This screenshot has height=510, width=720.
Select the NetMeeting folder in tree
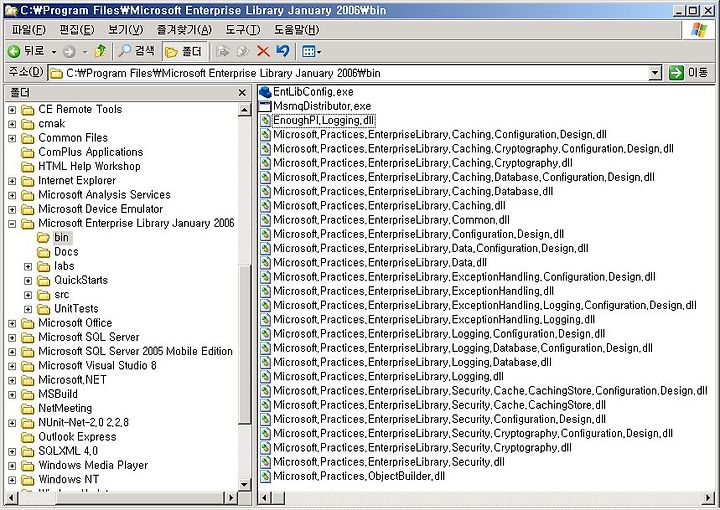[65, 408]
